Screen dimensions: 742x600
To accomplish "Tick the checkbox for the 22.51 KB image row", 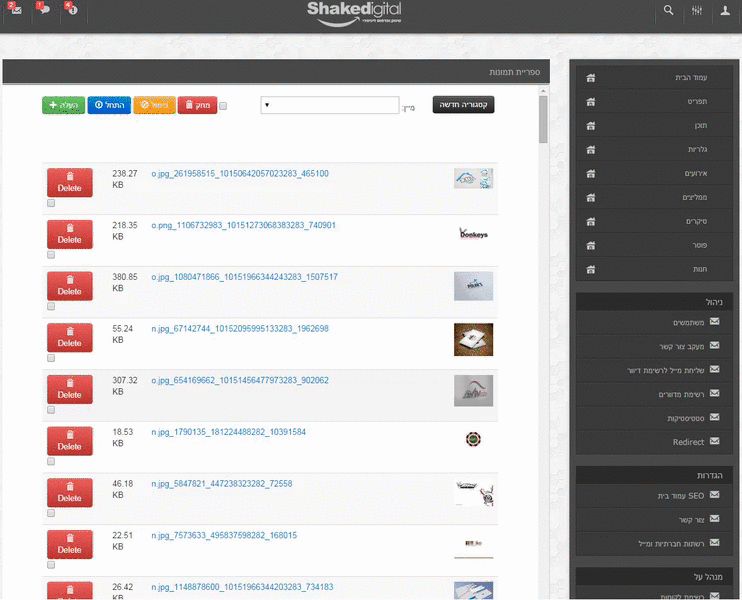I will tap(51, 565).
